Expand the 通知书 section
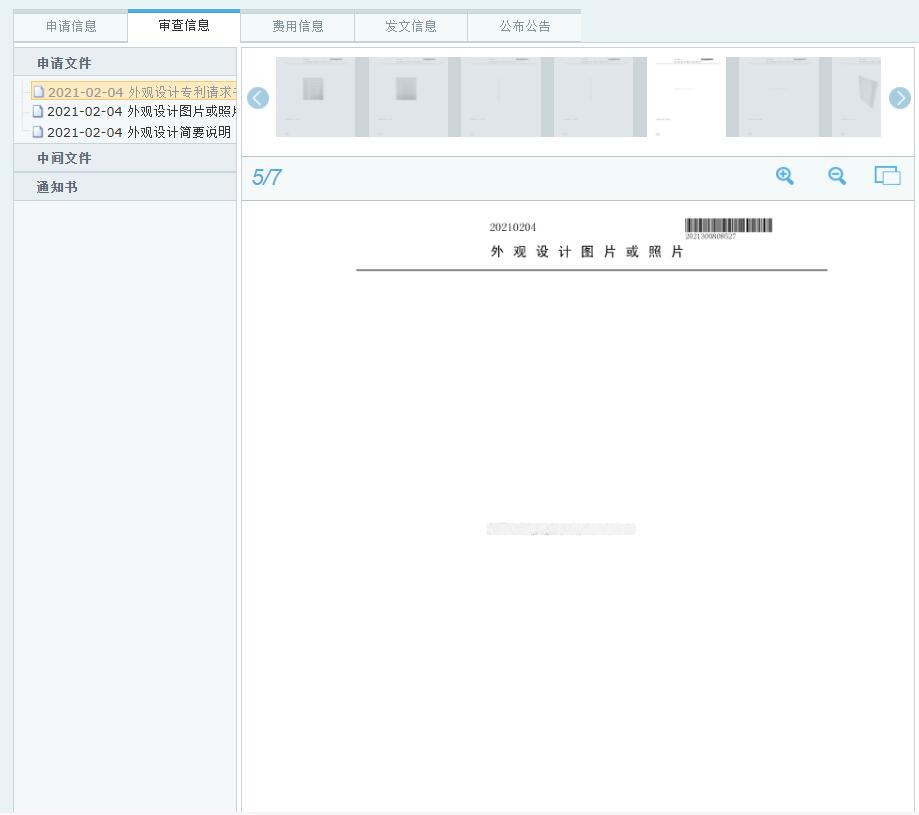 [x=57, y=187]
